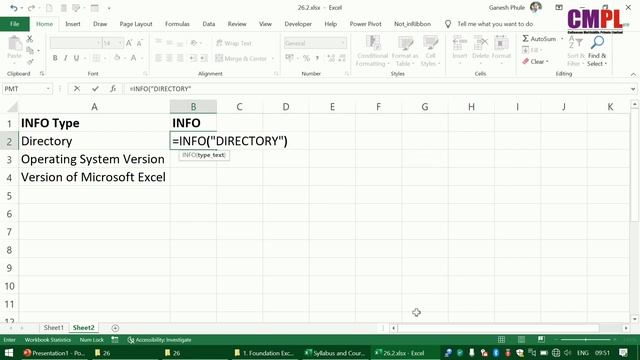Switch to Sheet1 tab
The image size is (640, 360).
[53, 328]
